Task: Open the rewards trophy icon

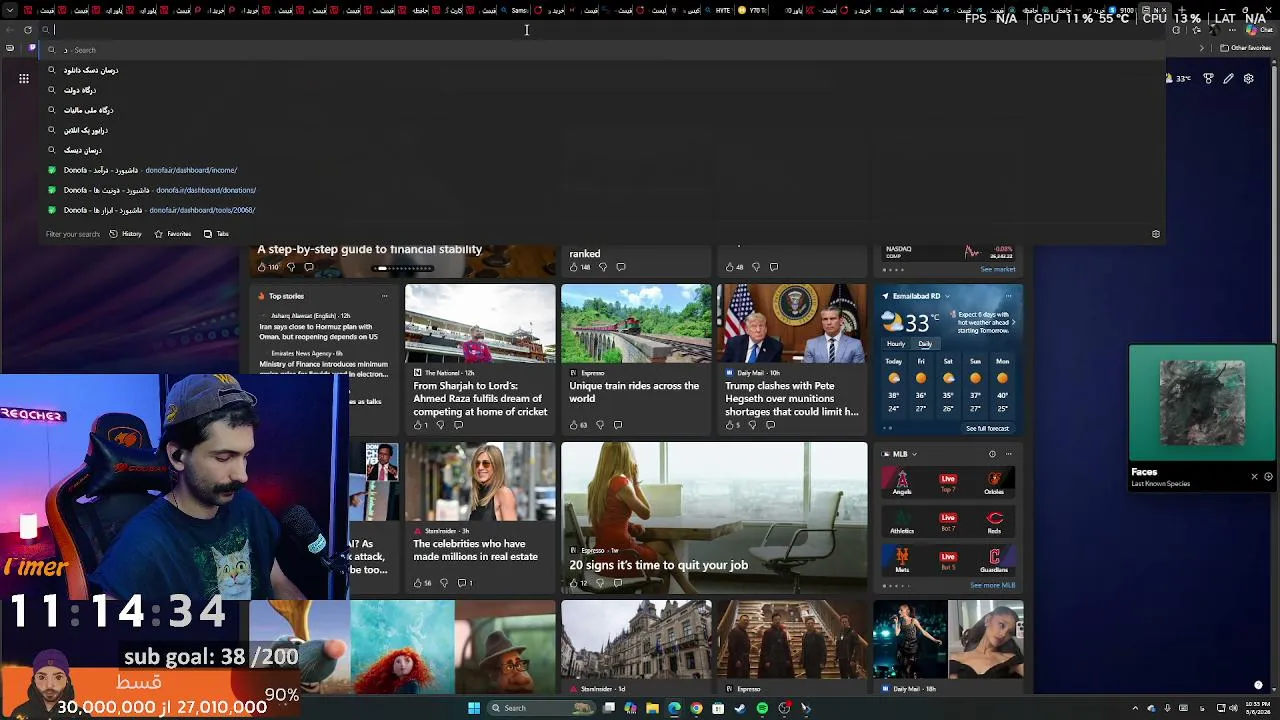Action: pyautogui.click(x=1209, y=78)
